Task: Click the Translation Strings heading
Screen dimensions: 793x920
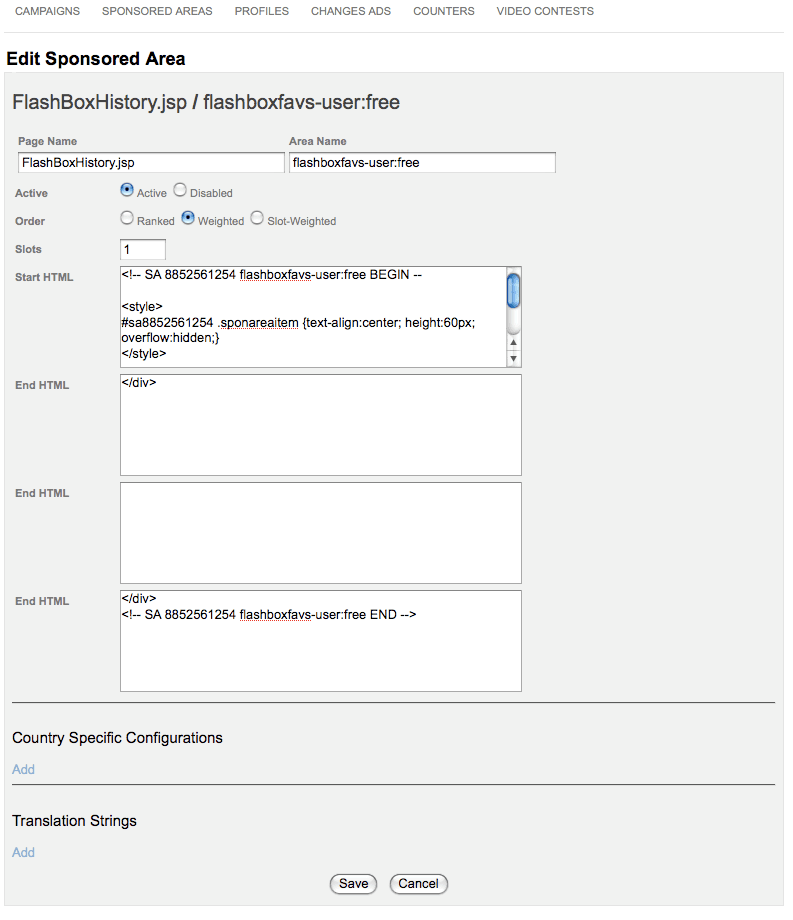Action: point(74,821)
